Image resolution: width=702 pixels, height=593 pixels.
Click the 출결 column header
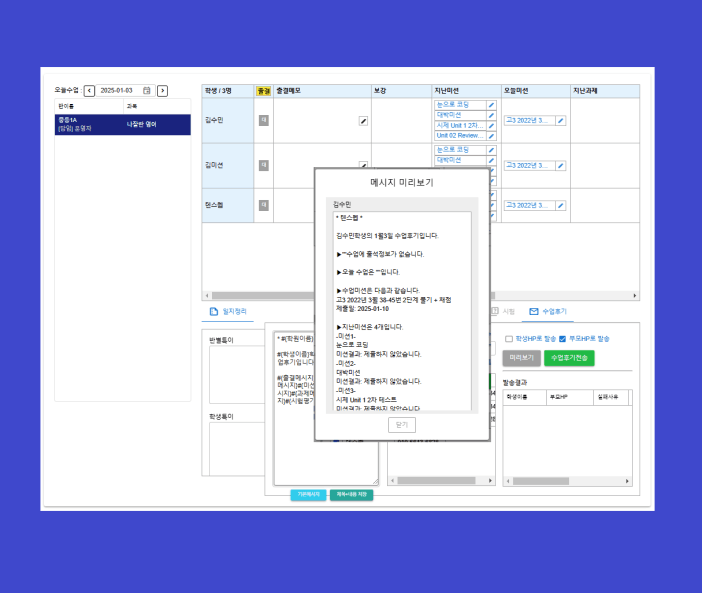pos(264,91)
